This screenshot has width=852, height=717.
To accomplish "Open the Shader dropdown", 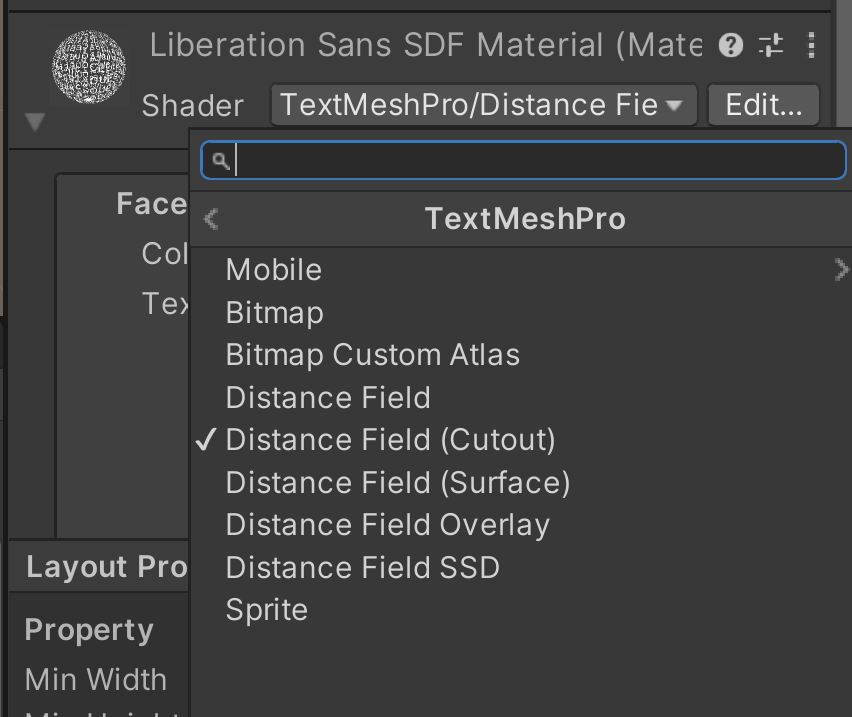I will tap(484, 104).
